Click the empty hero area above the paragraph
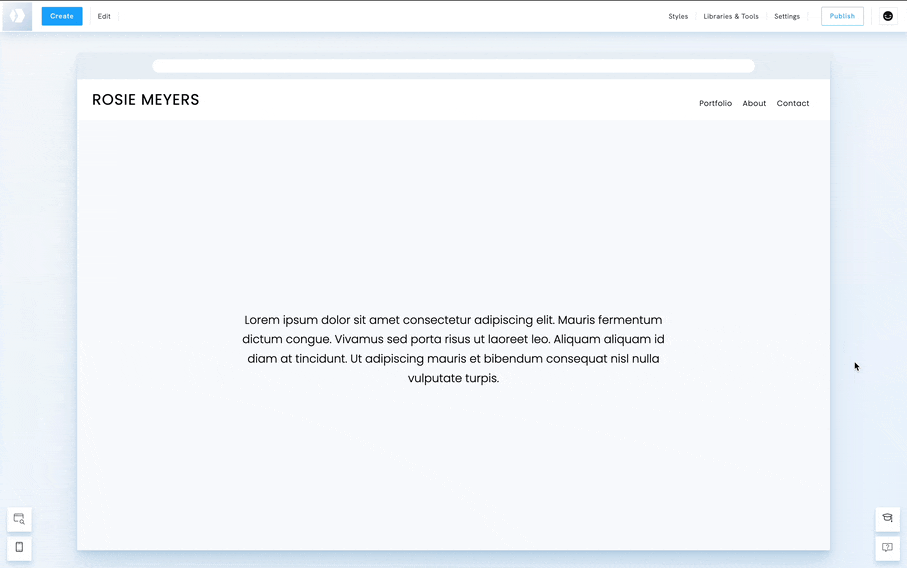 [453, 210]
